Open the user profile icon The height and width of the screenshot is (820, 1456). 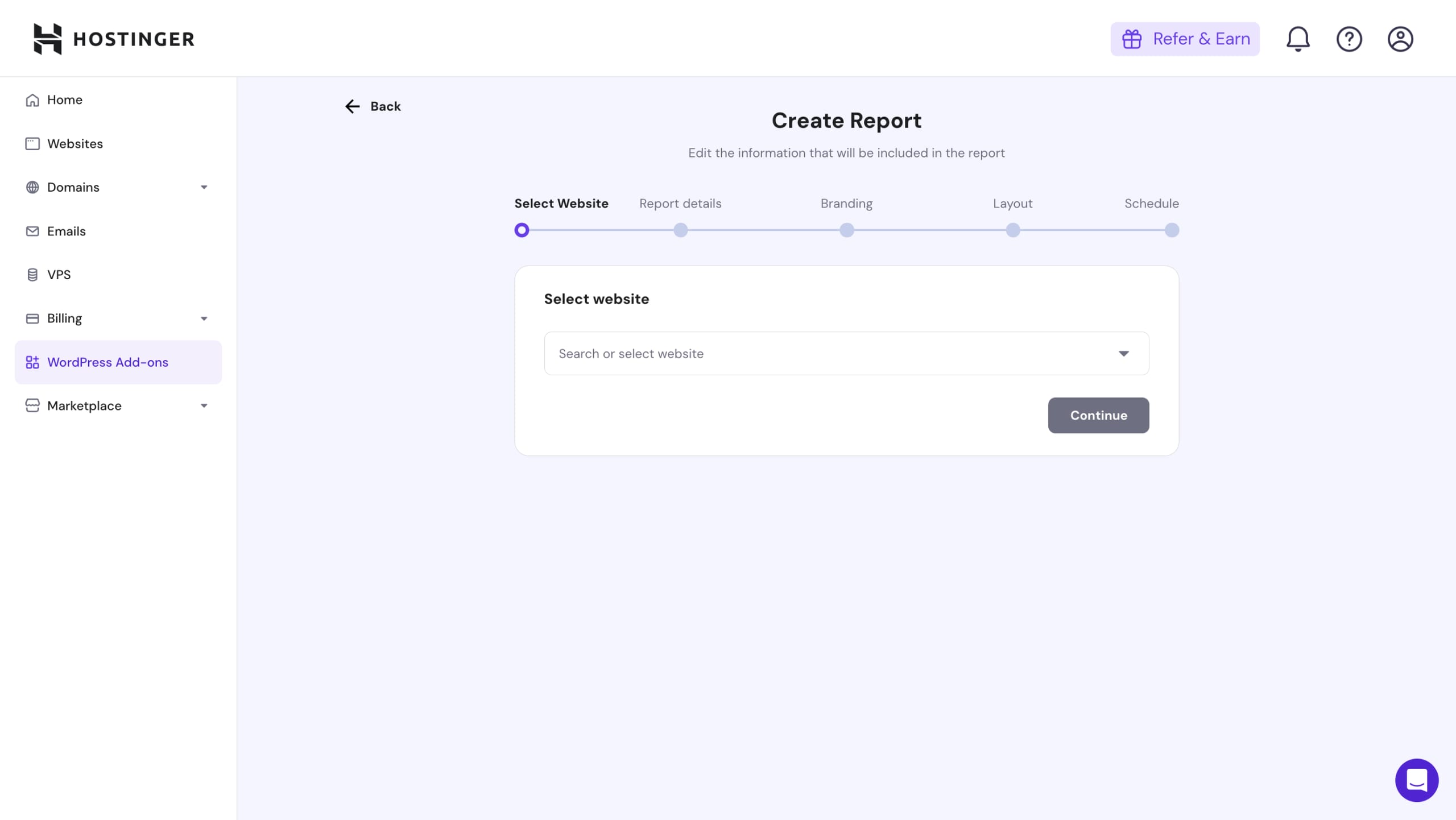click(1400, 39)
